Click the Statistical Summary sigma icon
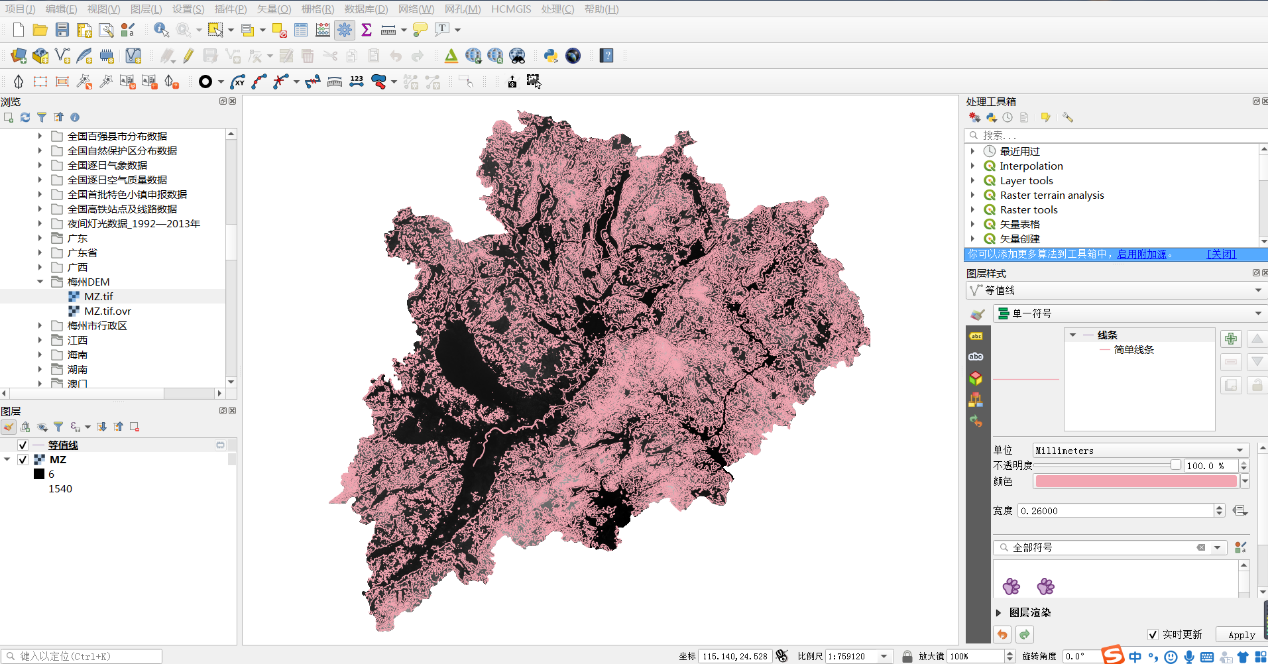The height and width of the screenshot is (664, 1268). (366, 30)
